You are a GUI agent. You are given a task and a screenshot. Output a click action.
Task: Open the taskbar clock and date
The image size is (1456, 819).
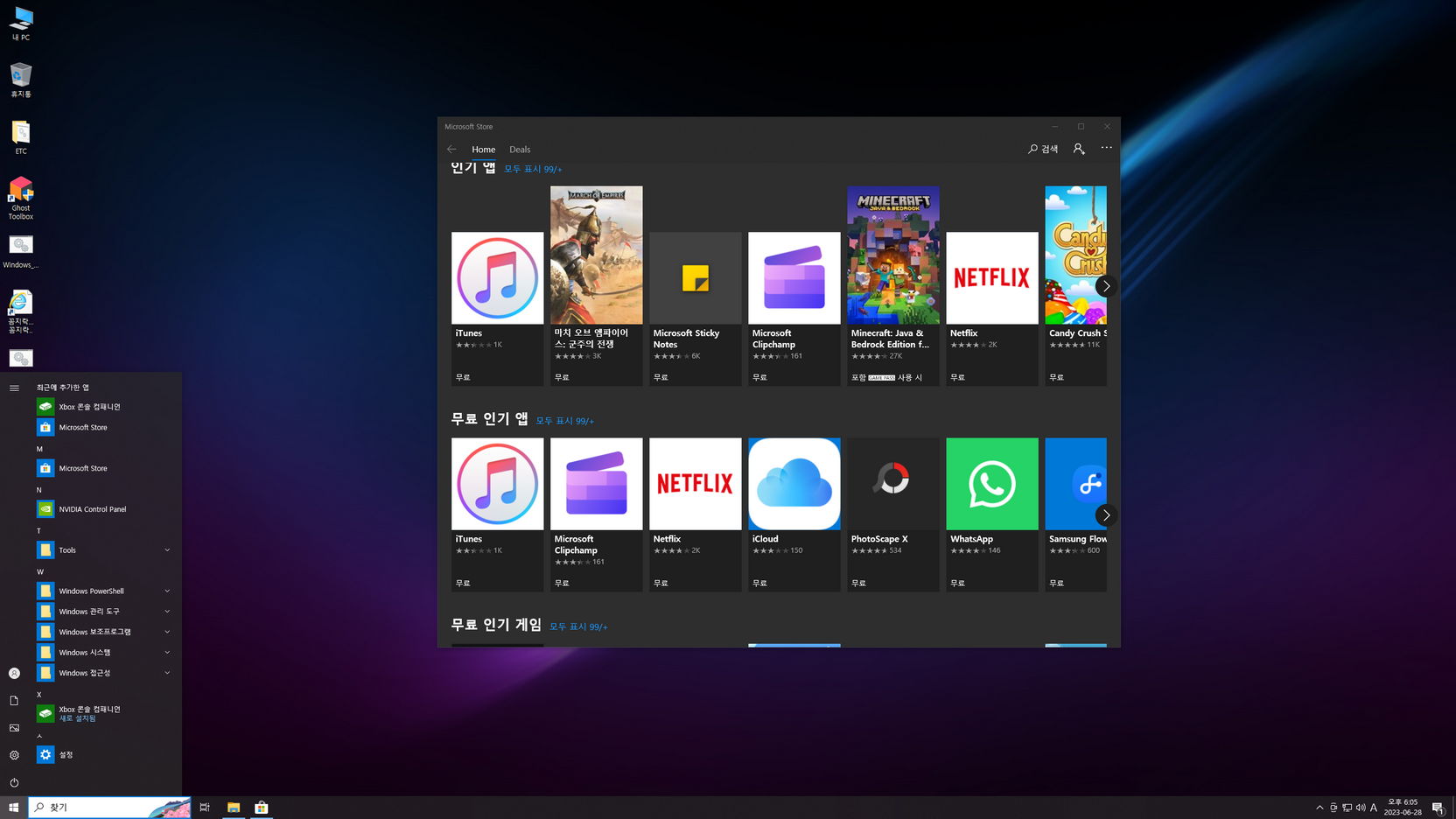point(1403,808)
